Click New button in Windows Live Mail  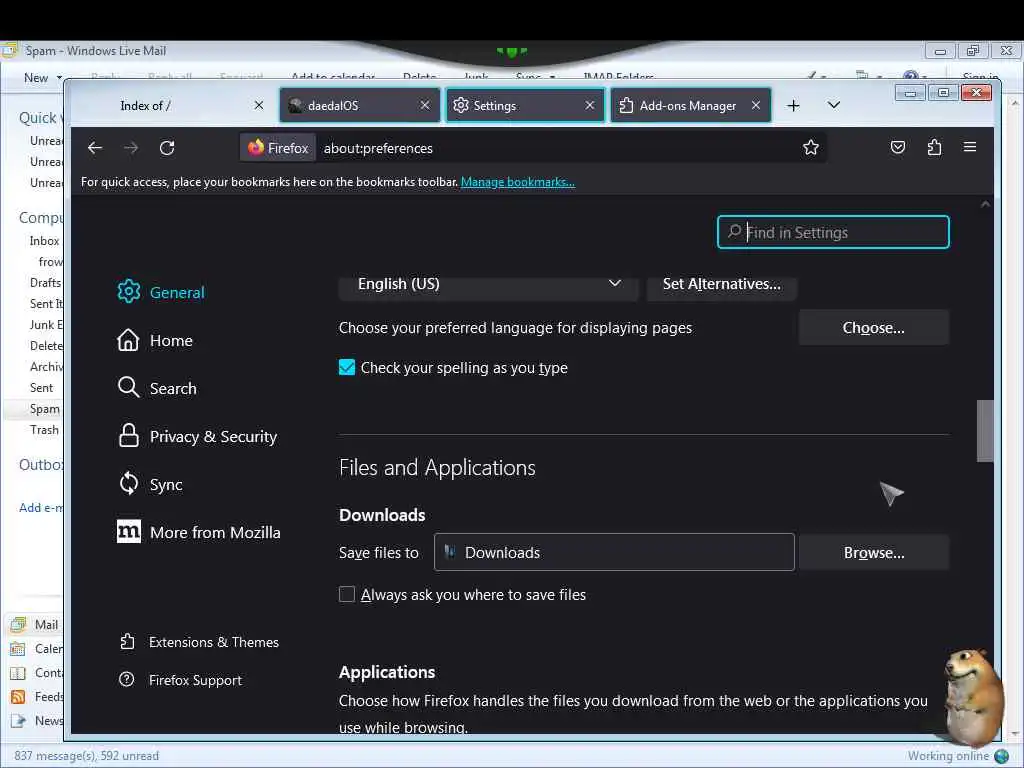coord(36,78)
